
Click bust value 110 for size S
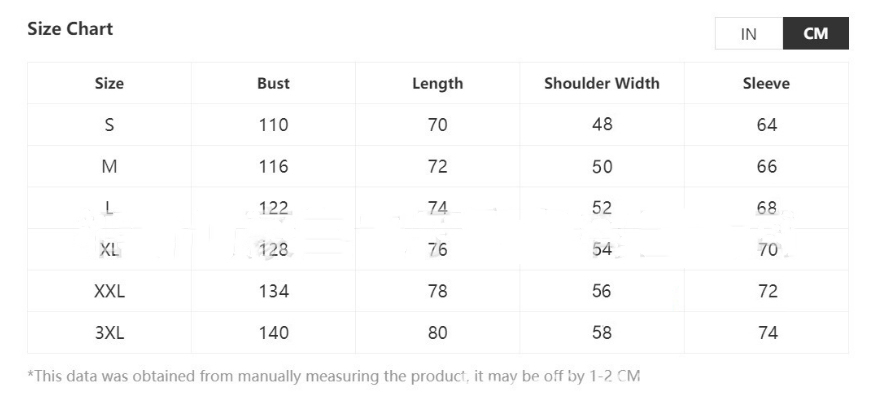pyautogui.click(x=273, y=125)
